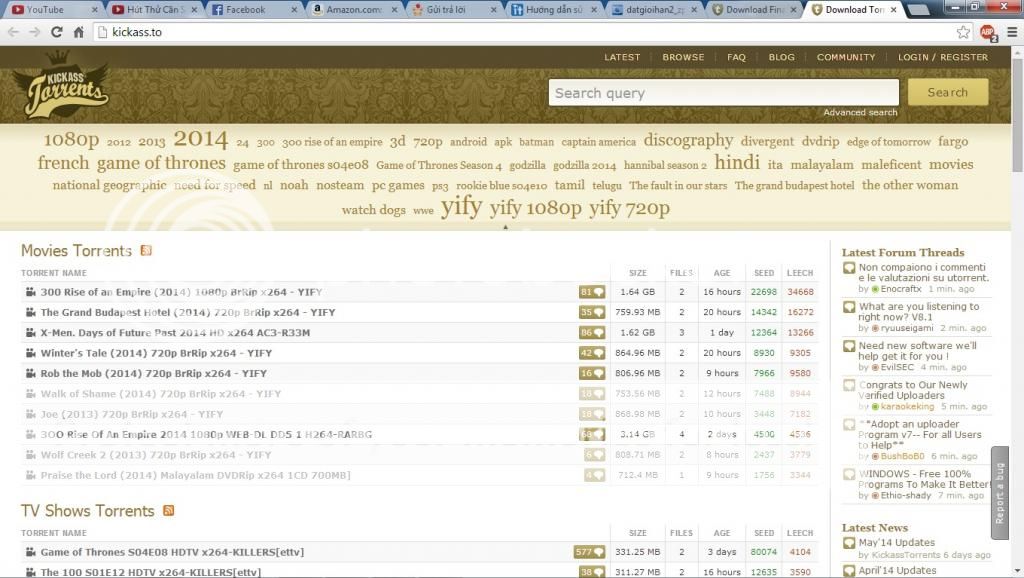Close the YouTube tab
The height and width of the screenshot is (578, 1024).
tap(94, 10)
